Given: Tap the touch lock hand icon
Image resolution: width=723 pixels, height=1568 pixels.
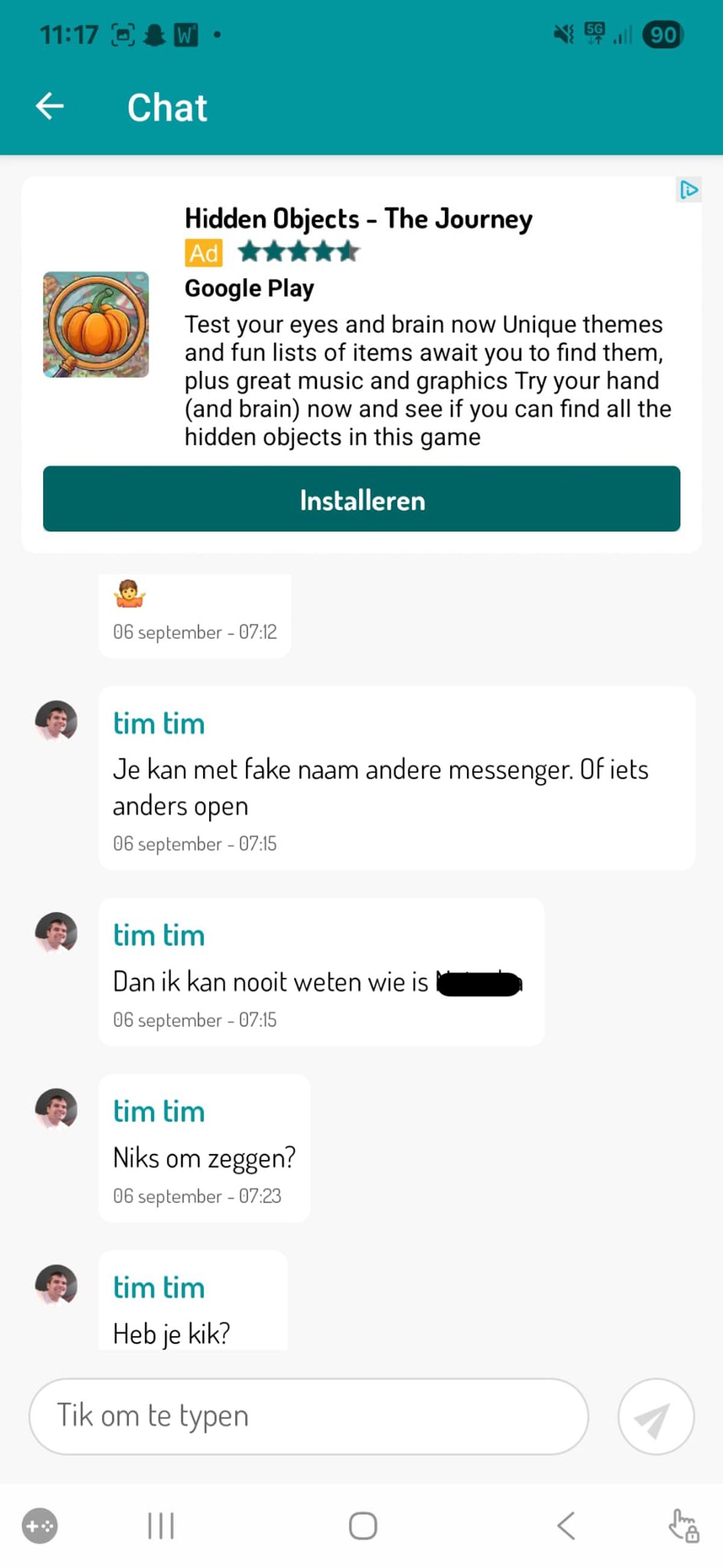Looking at the screenshot, I should coord(683,1526).
